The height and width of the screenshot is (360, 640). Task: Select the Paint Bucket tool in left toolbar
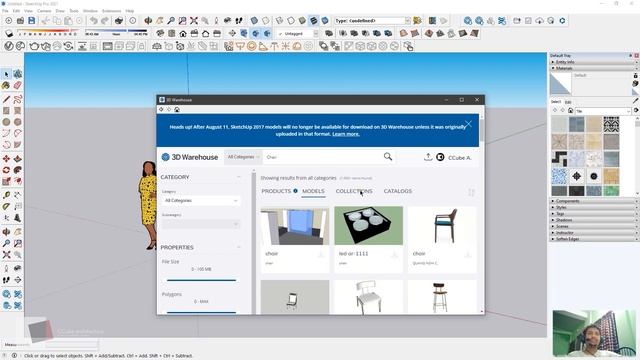(x=6, y=85)
